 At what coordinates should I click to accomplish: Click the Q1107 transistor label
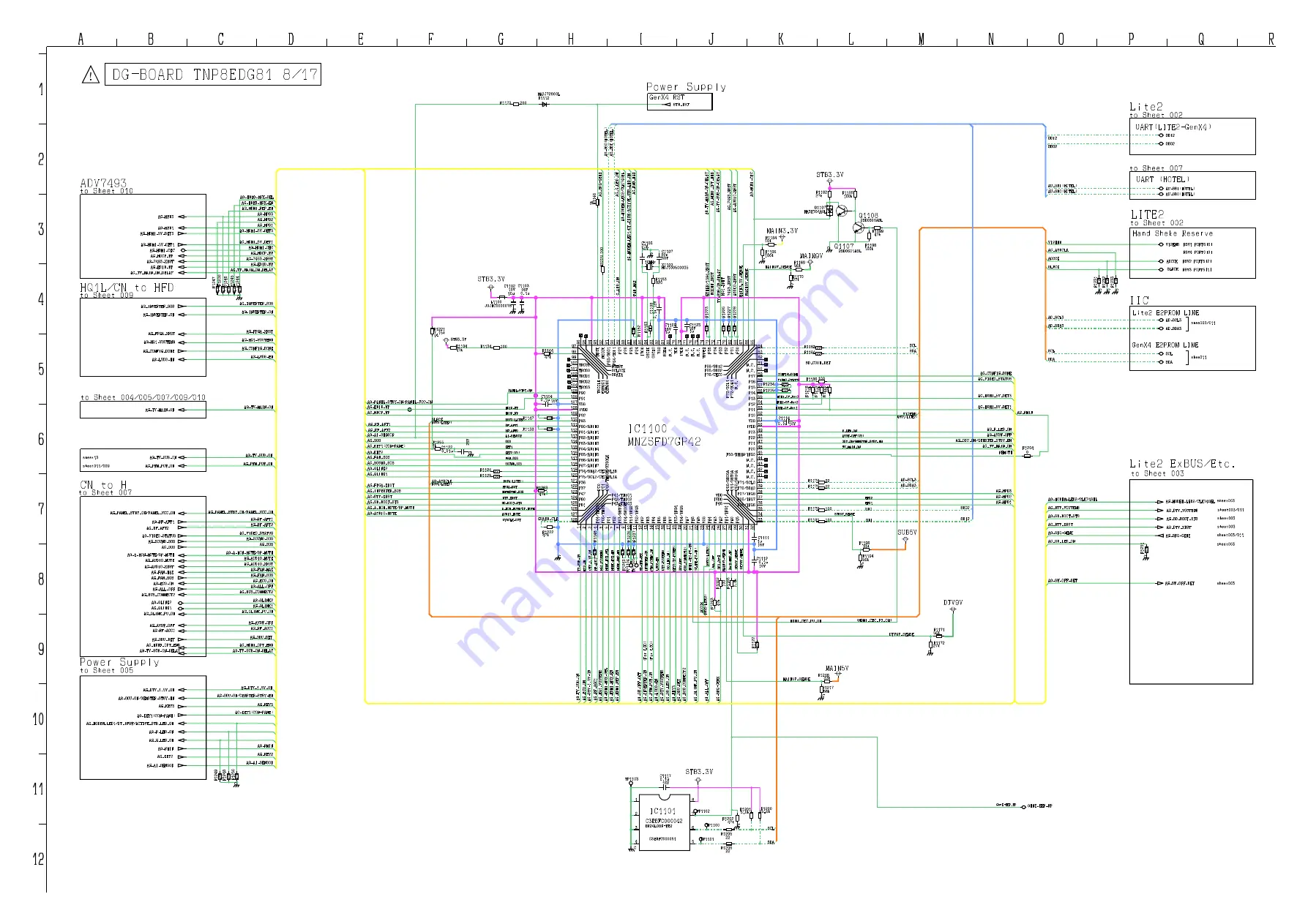coord(844,247)
